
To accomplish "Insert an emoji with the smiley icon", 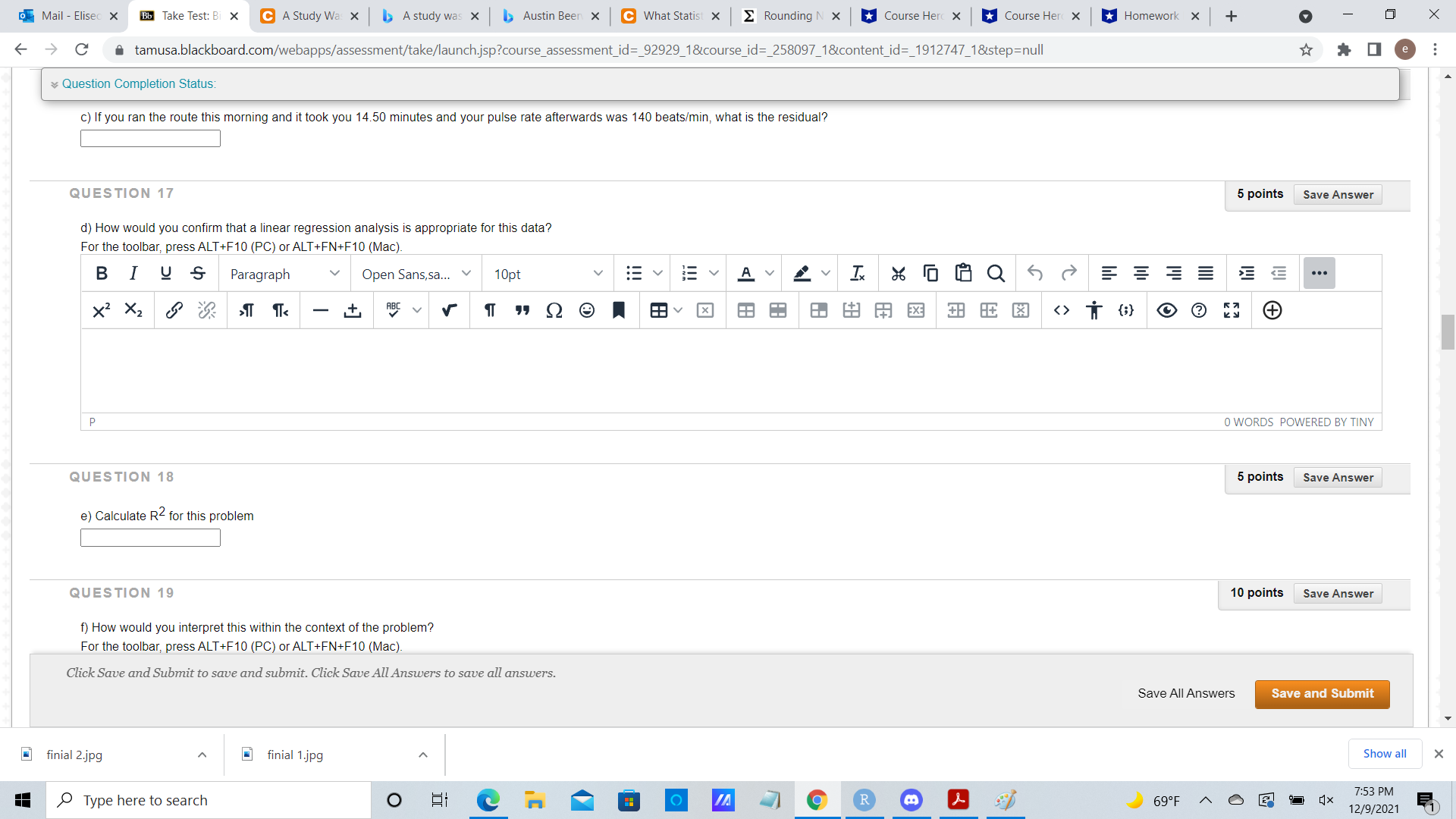I will [587, 310].
